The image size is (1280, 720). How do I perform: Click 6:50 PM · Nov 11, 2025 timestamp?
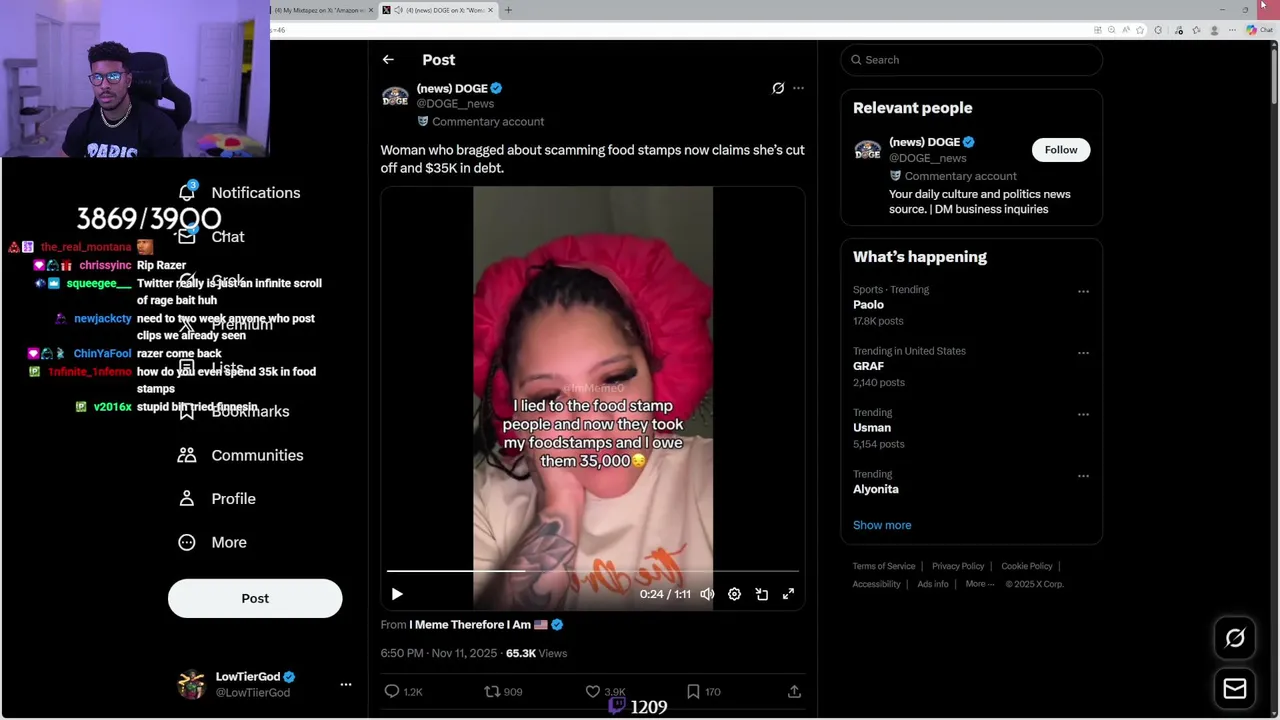(x=438, y=653)
